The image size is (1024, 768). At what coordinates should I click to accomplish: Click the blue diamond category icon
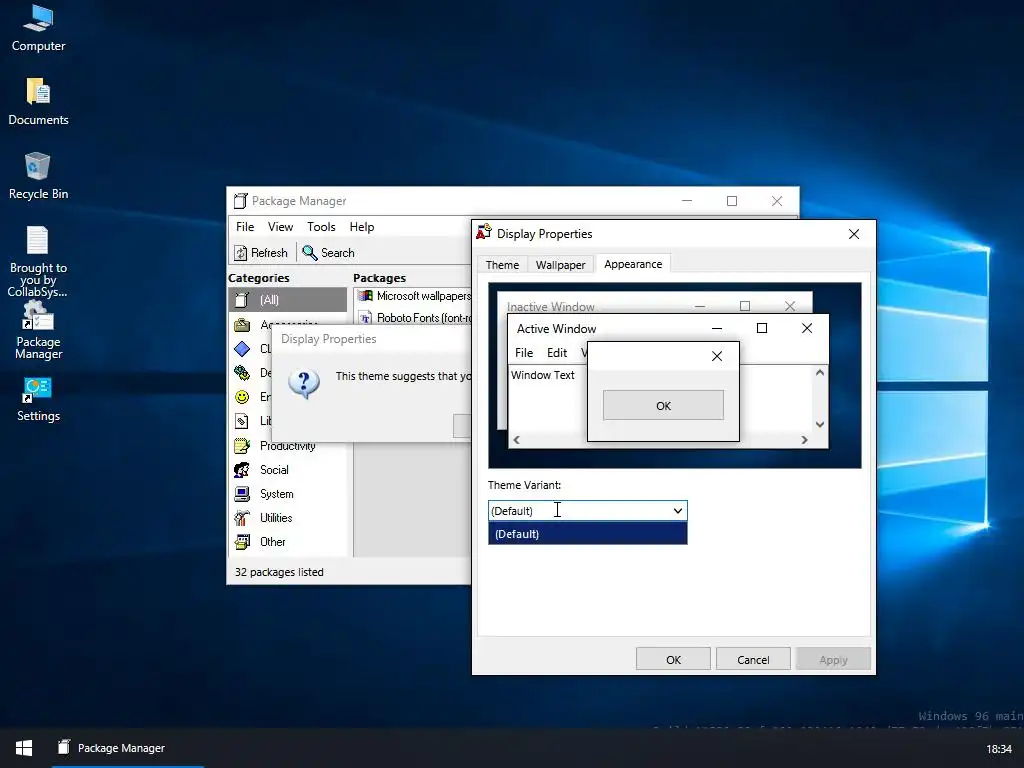(242, 349)
